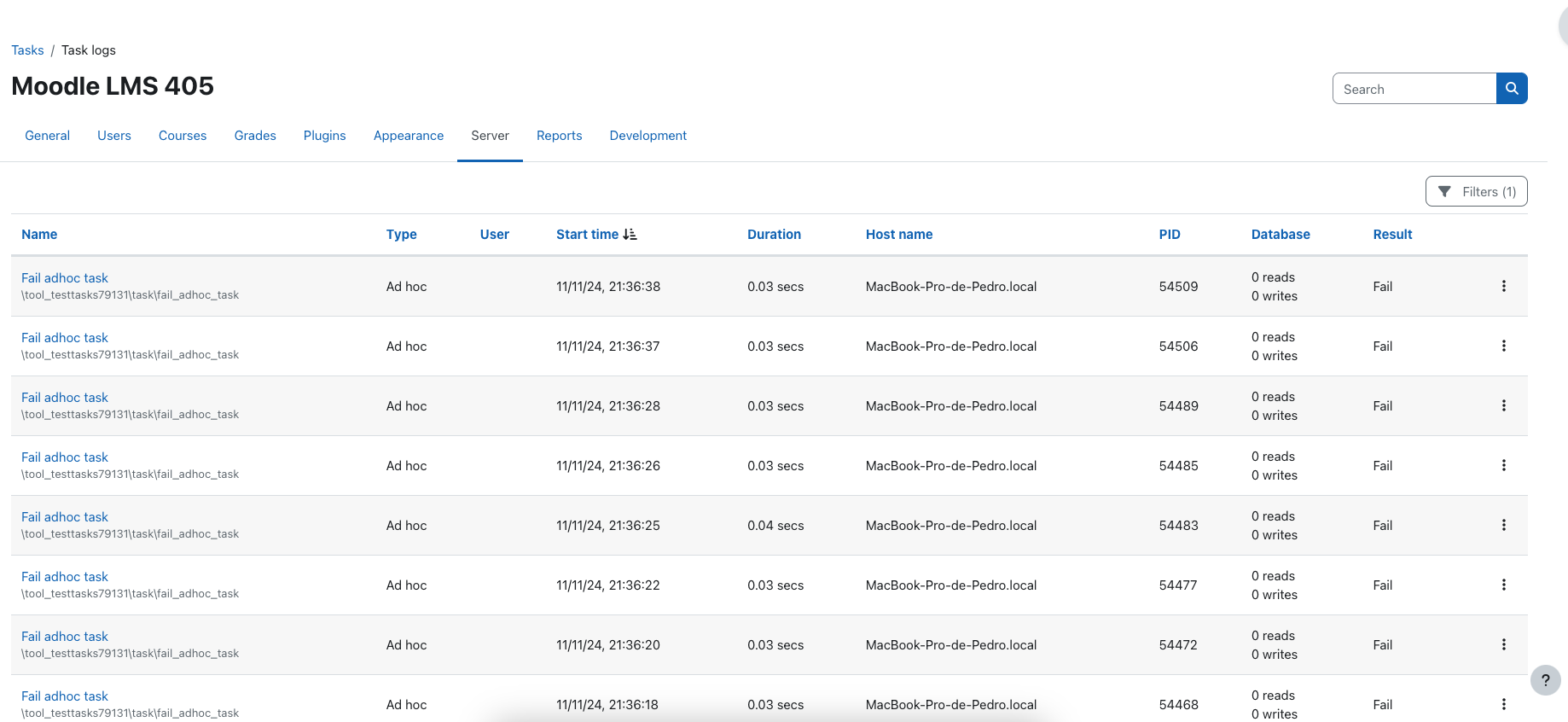Switch to the Plugins tab
Screen dimensions: 1568x722
tap(325, 136)
